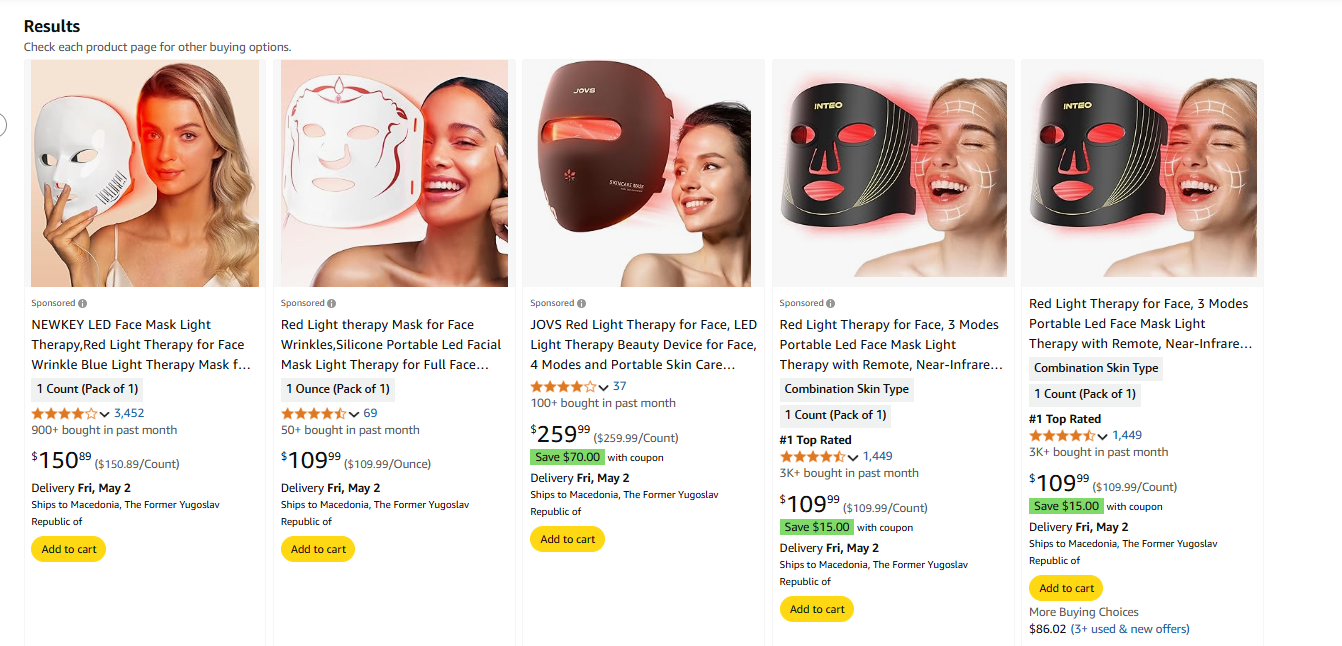Open JOVS Red Light Therapy product title
The height and width of the screenshot is (646, 1342).
pyautogui.click(x=644, y=344)
